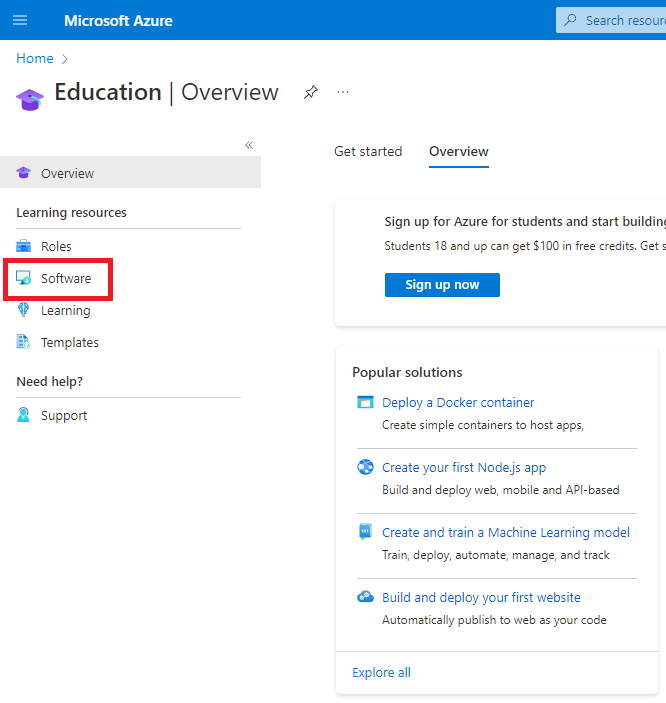The image size is (666, 703).
Task: Click 'Sign up for Azure for students' heading
Action: (525, 221)
